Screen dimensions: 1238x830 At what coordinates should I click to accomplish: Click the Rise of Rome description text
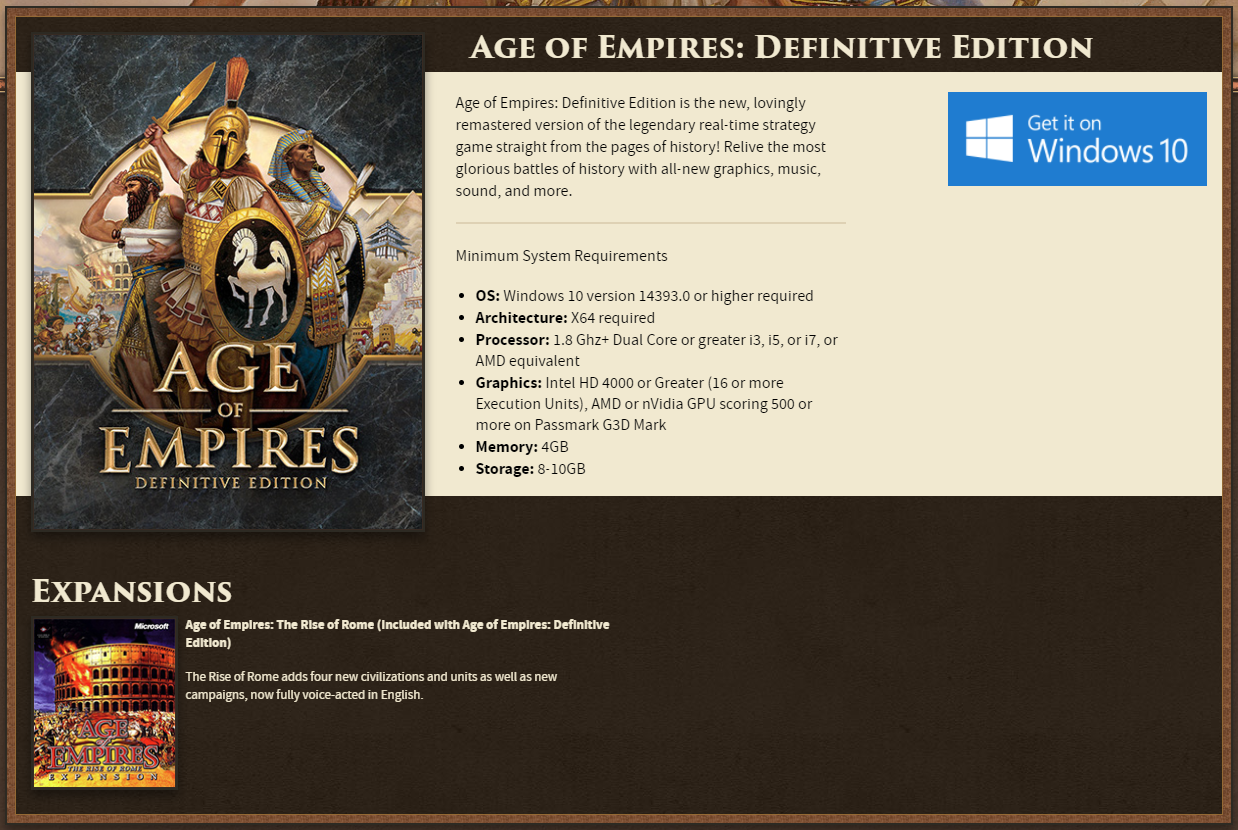point(371,685)
